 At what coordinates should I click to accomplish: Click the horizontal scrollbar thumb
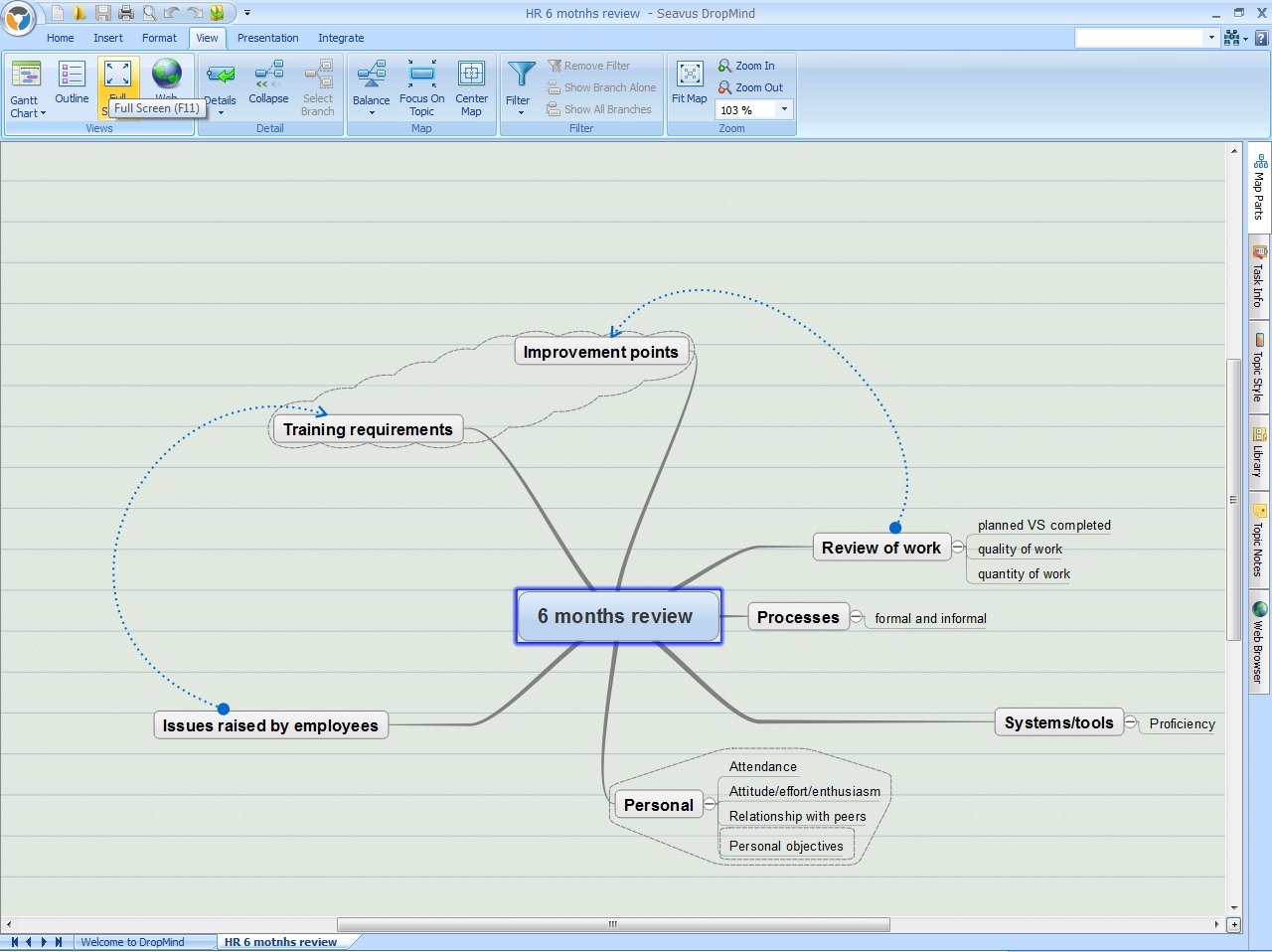coord(613,924)
